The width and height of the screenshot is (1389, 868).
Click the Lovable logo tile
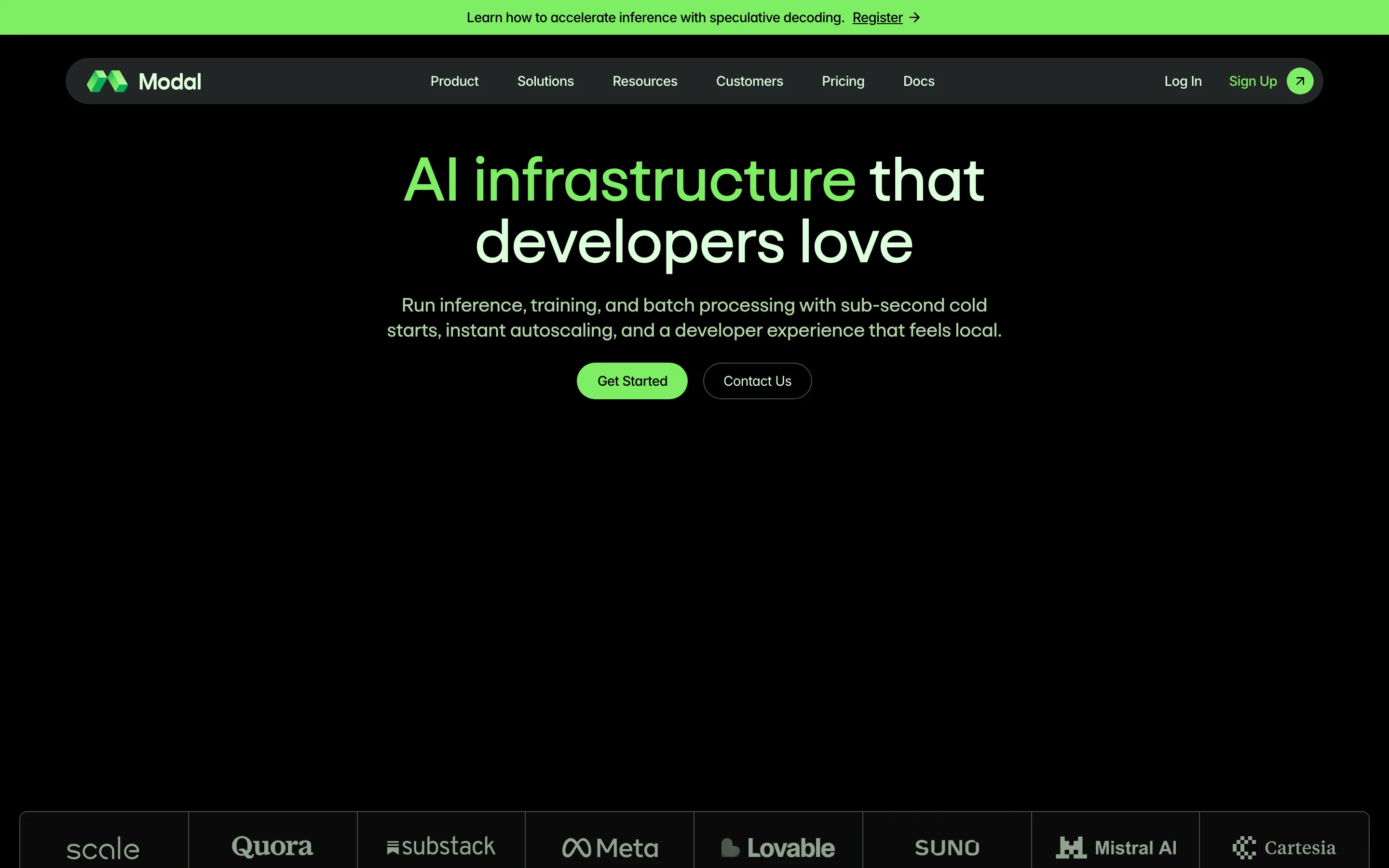tap(778, 847)
